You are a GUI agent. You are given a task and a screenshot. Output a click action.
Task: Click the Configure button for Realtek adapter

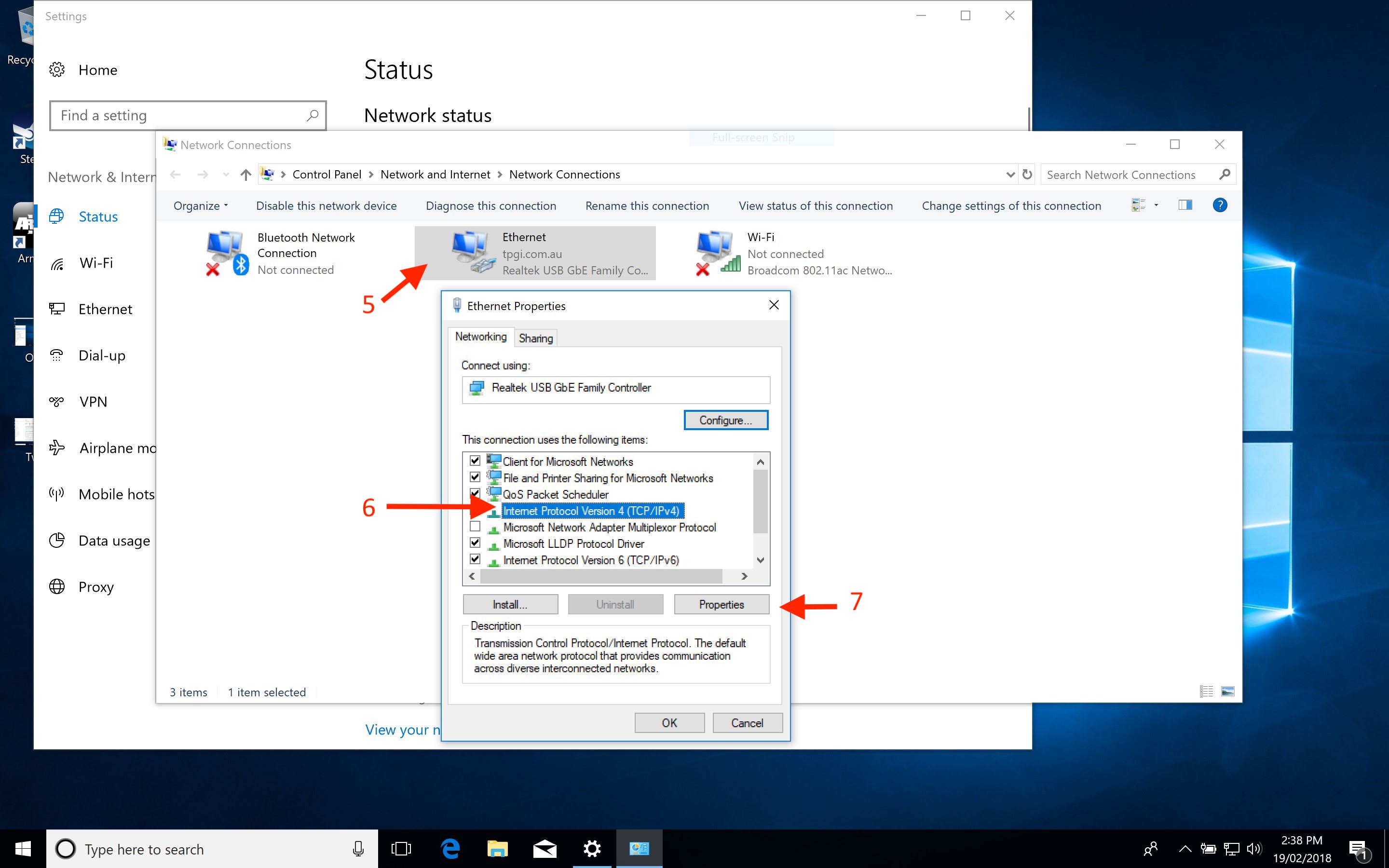726,419
